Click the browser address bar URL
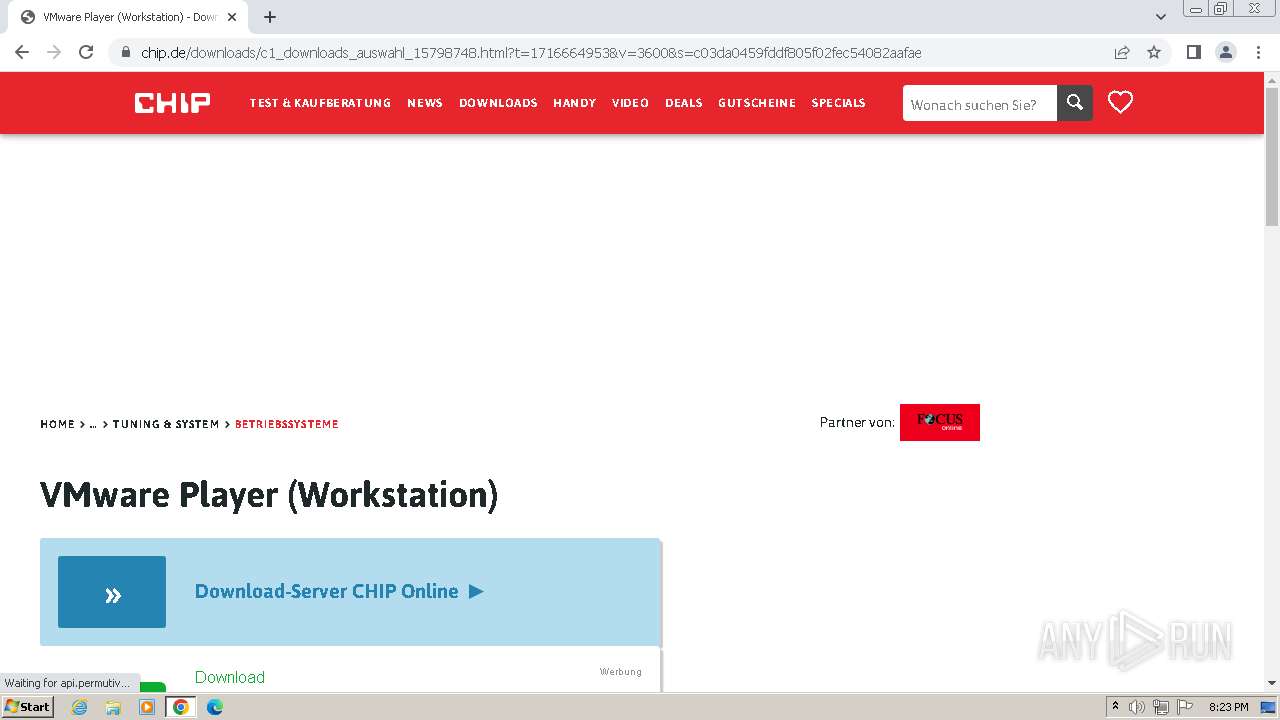Image resolution: width=1280 pixels, height=720 pixels. (x=531, y=52)
